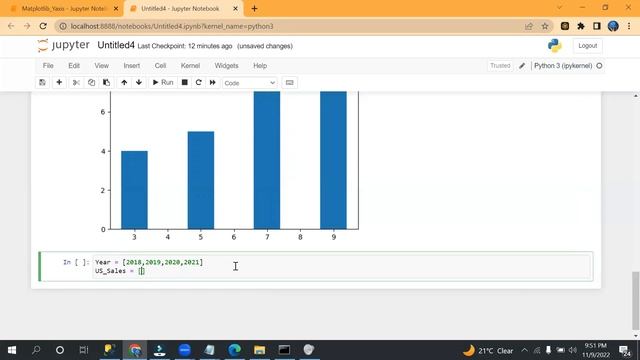Open the Cell menu

coord(160,66)
